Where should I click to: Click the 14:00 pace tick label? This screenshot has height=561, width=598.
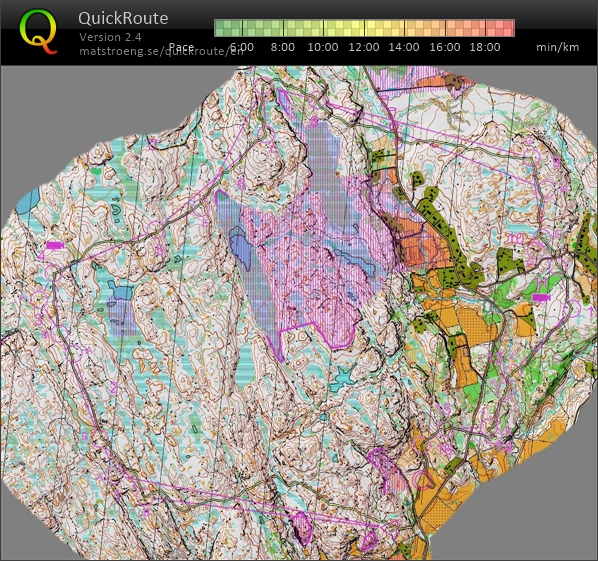(404, 47)
